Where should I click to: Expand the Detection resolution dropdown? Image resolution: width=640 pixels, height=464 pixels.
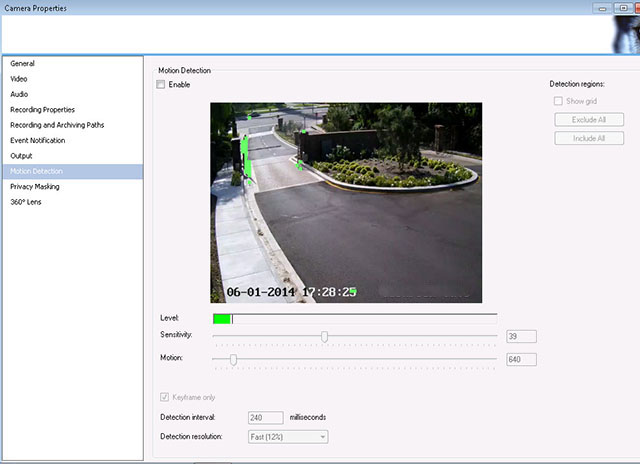288,436
